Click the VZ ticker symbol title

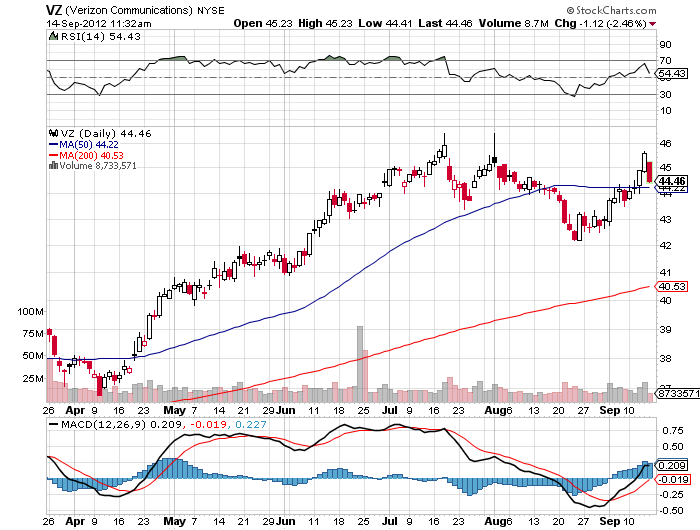pos(54,10)
